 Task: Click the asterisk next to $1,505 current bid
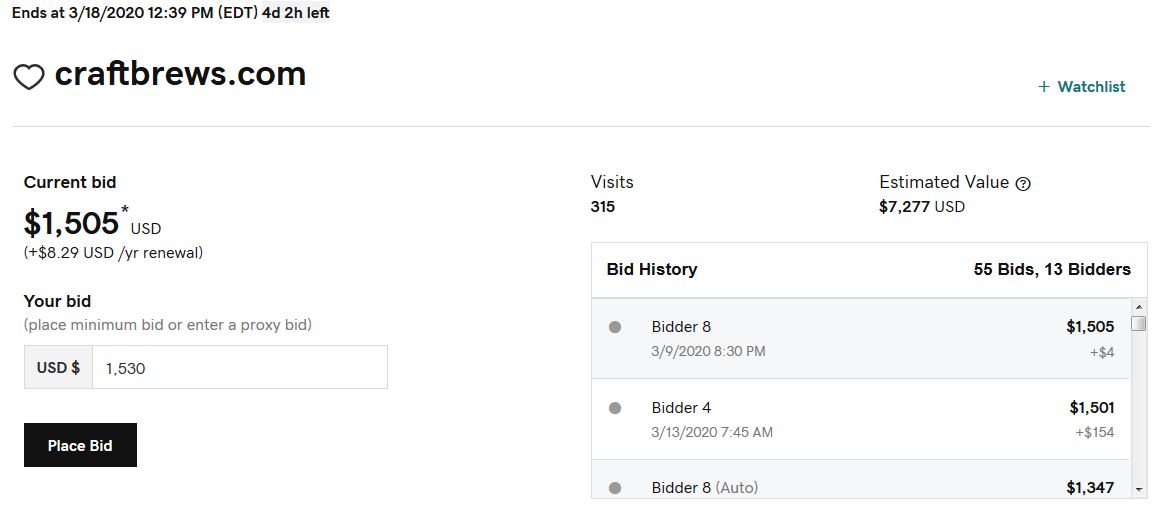(124, 210)
